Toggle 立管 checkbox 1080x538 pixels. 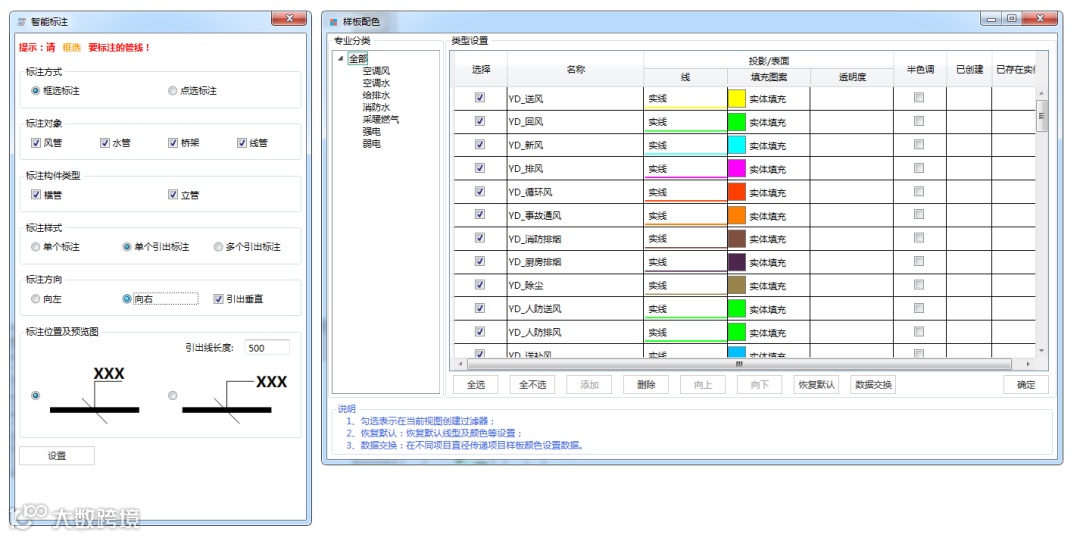point(173,195)
